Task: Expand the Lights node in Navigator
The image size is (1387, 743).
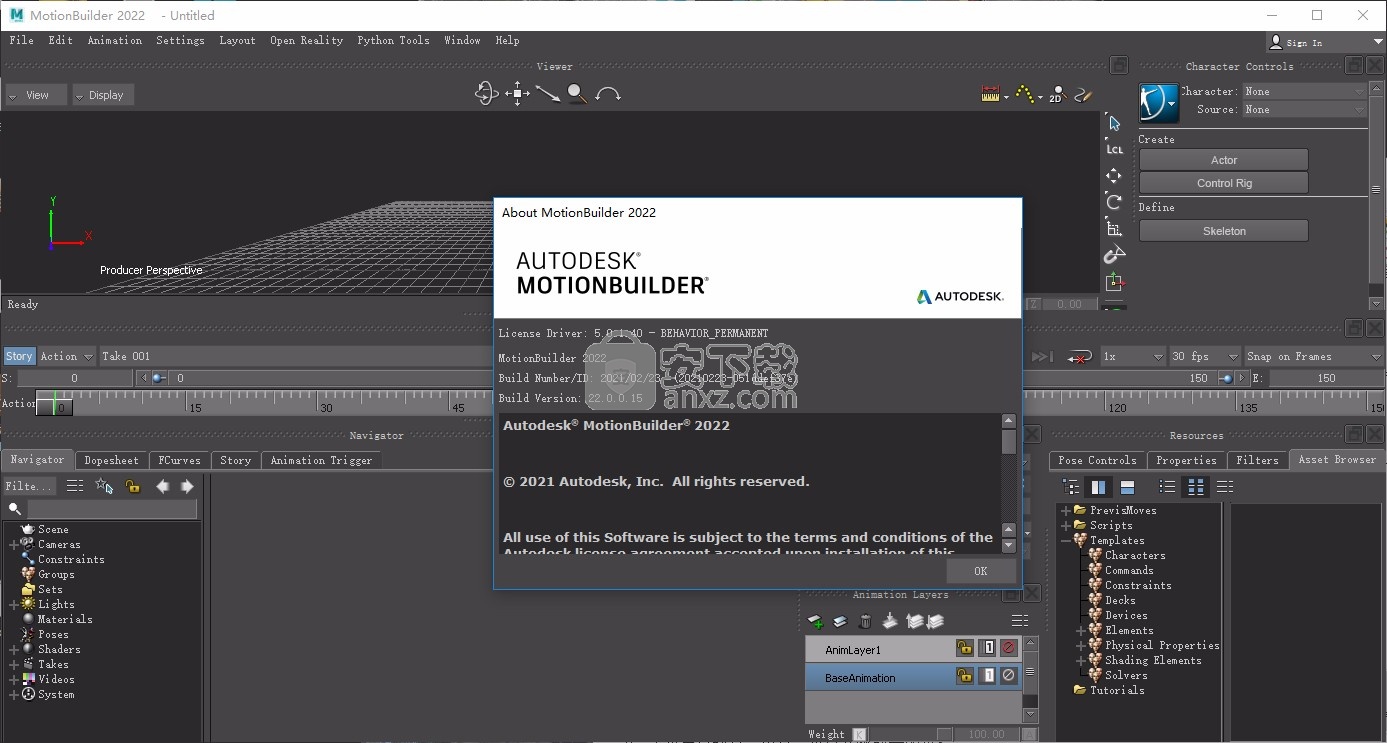Action: [x=13, y=605]
